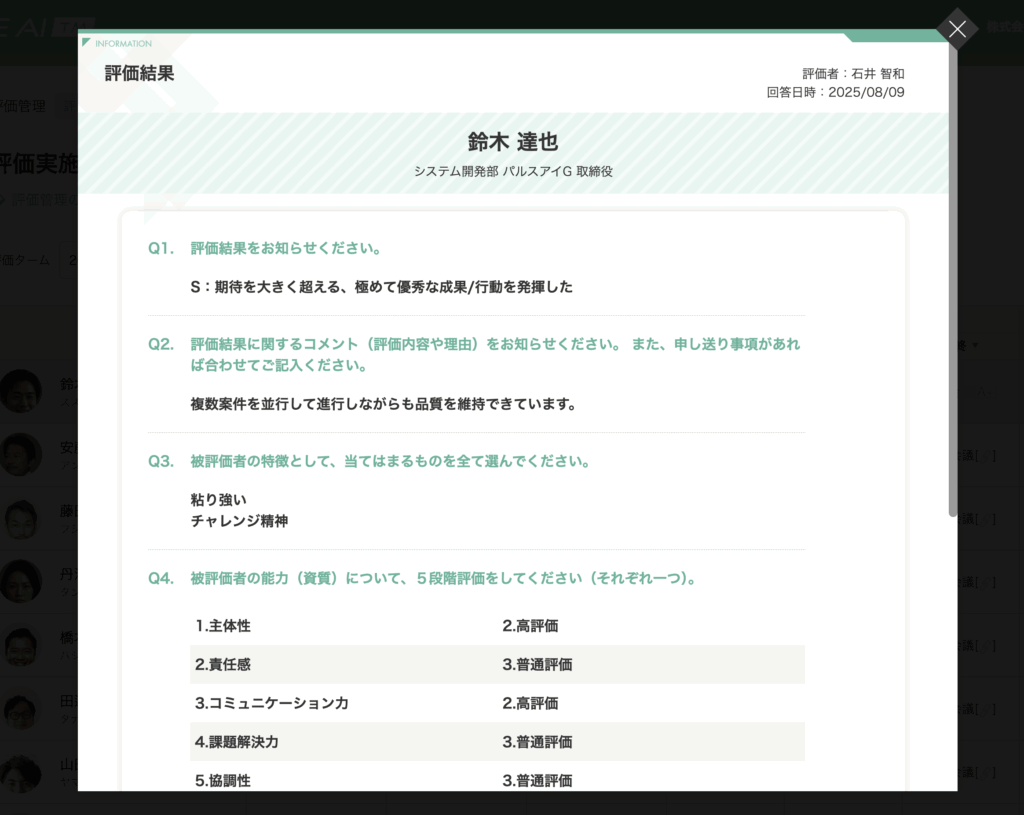Click the Q2 question about 評価結果に関するコメント
The height and width of the screenshot is (815, 1024).
click(495, 355)
